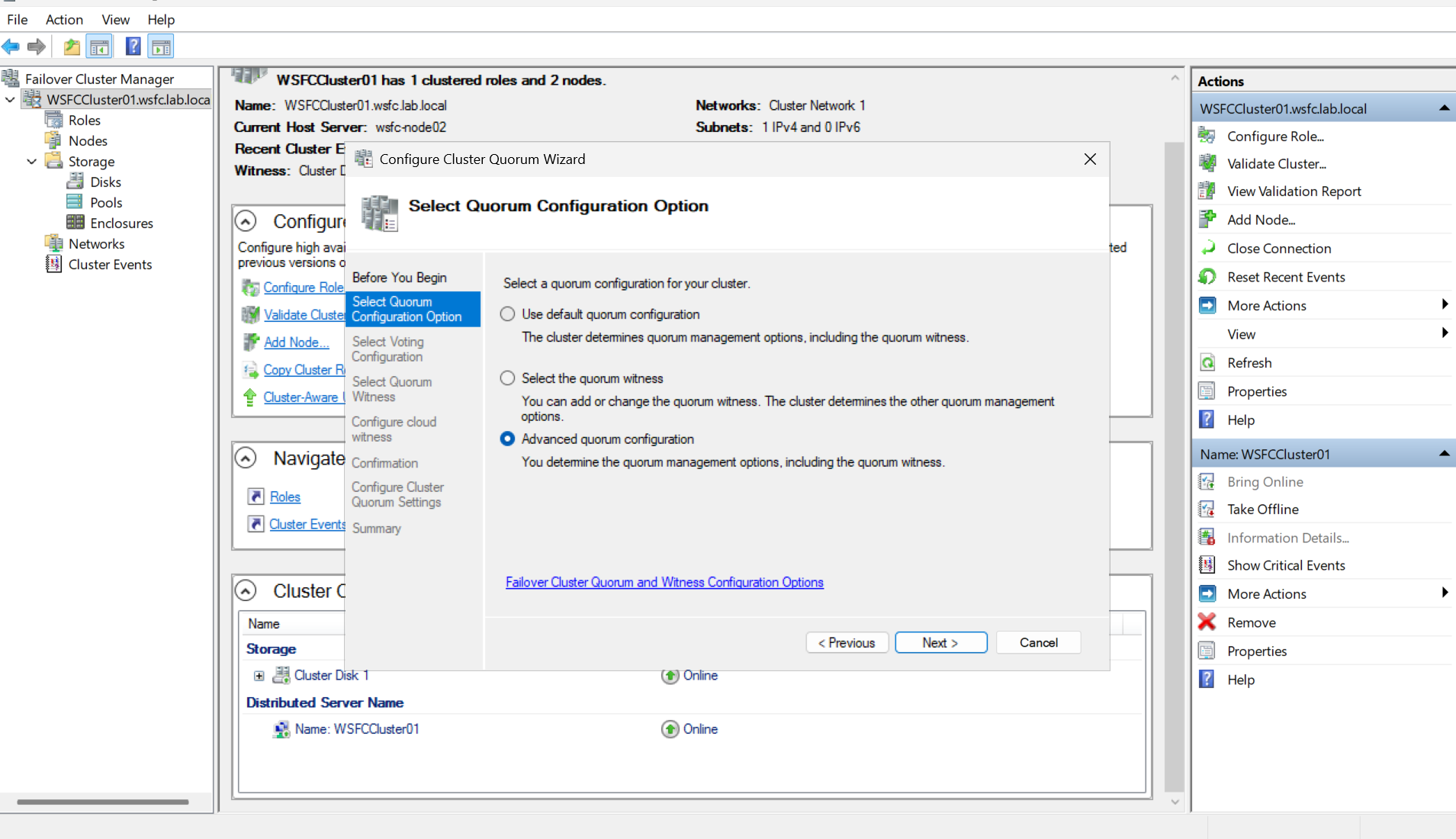Click the Cluster Events link under Navigate

[307, 524]
